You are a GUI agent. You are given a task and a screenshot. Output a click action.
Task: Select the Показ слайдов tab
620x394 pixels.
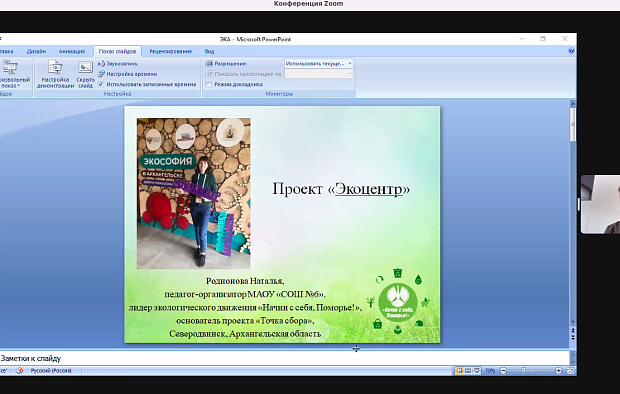tap(117, 51)
